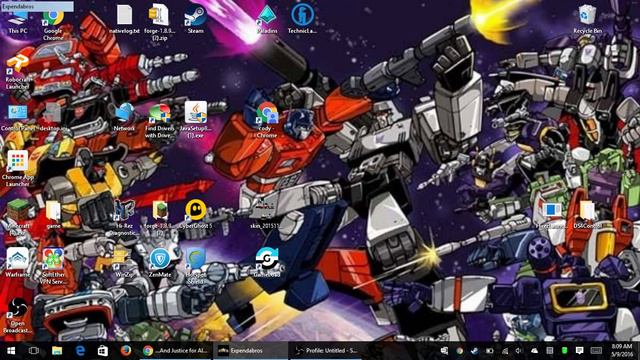This screenshot has width=640, height=360.
Task: Select the forge-1.8.9 zip archive icon
Action: click(x=160, y=22)
